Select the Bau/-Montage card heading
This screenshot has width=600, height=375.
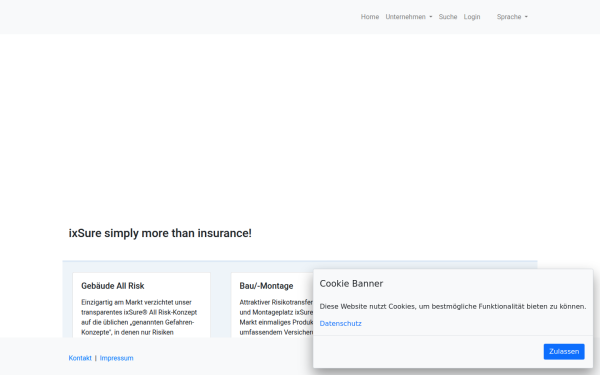[x=266, y=286]
